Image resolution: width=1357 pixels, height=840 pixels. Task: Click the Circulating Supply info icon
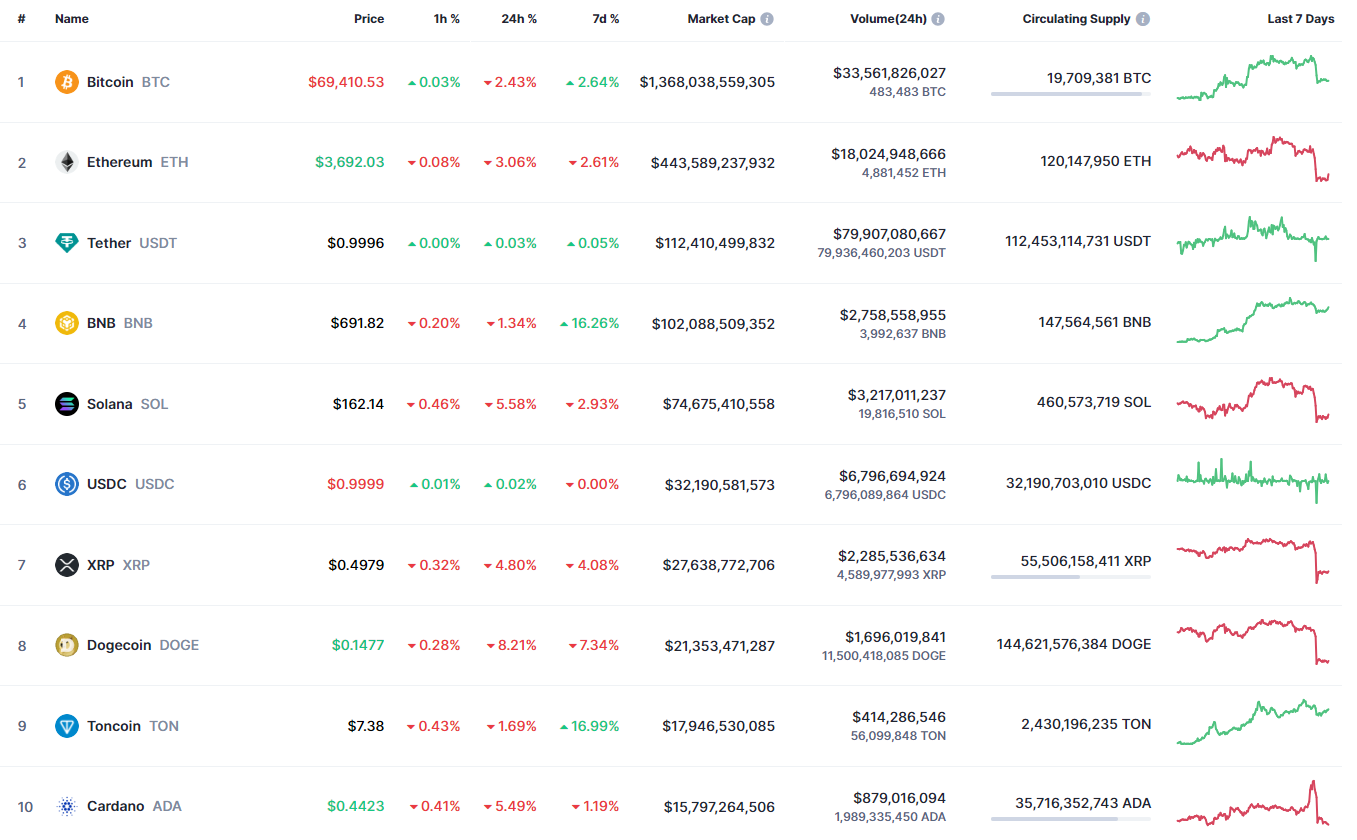coord(1143,19)
